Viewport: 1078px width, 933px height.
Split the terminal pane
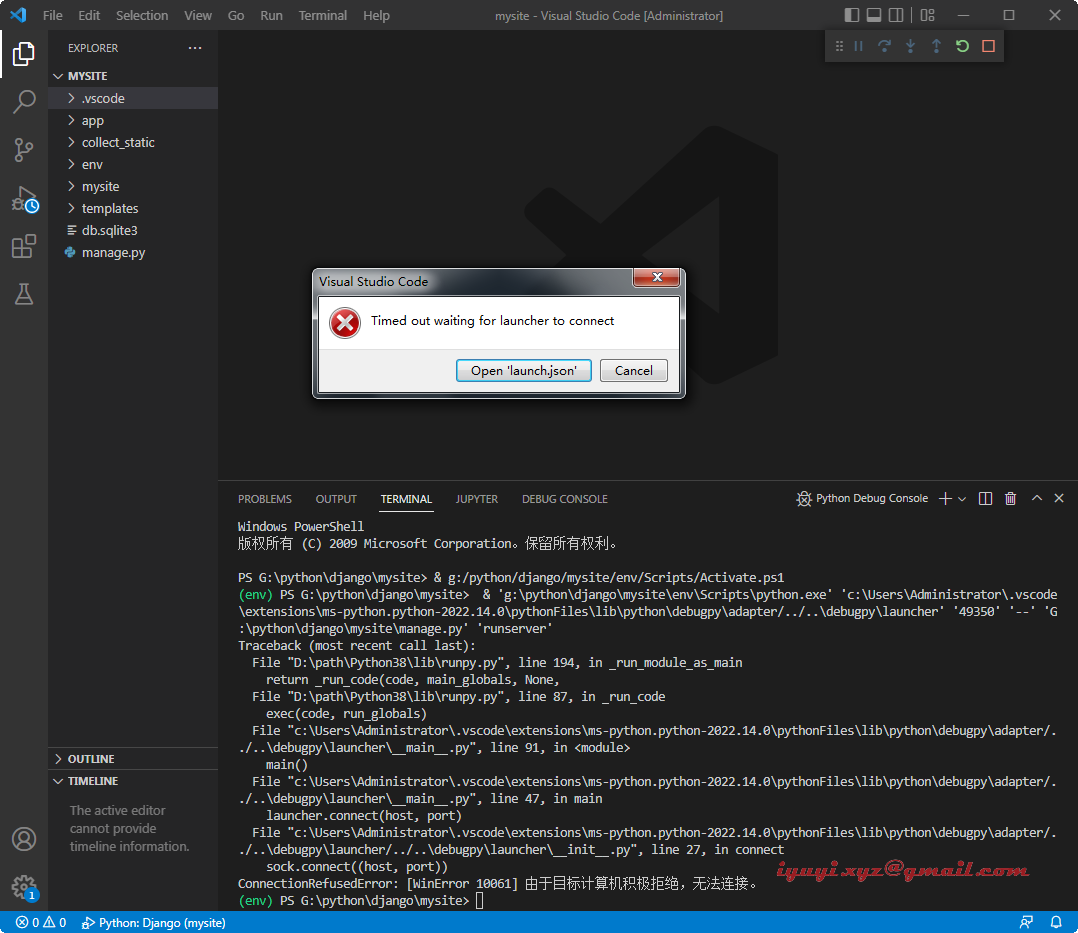coord(985,498)
